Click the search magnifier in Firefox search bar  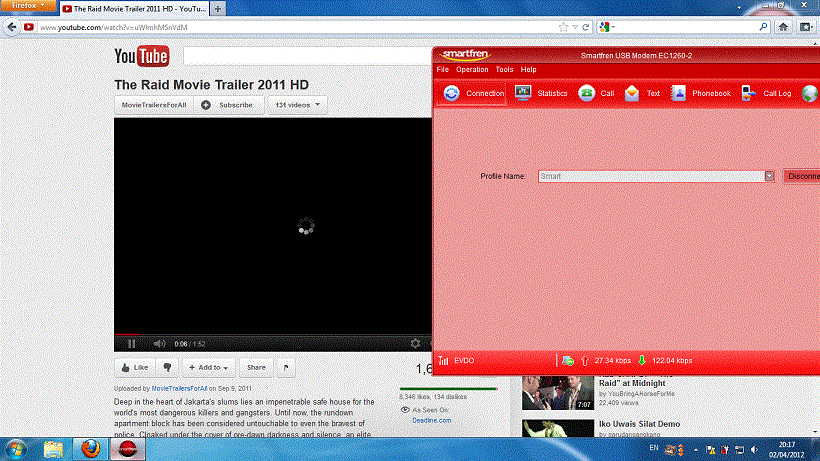763,27
